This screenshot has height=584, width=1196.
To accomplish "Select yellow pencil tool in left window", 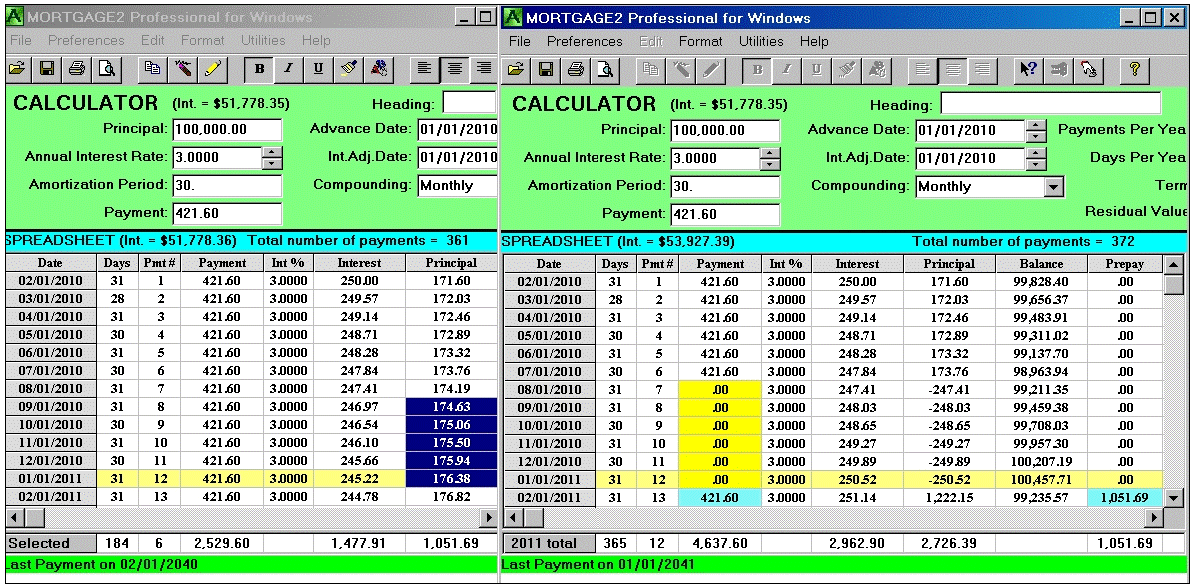I will click(x=211, y=69).
